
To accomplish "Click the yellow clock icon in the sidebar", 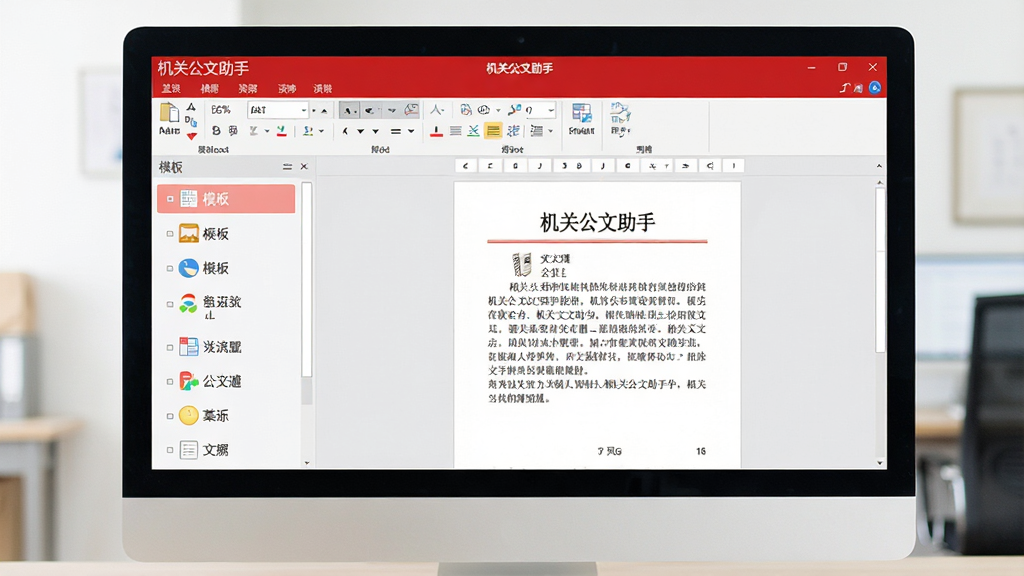I will click(189, 415).
